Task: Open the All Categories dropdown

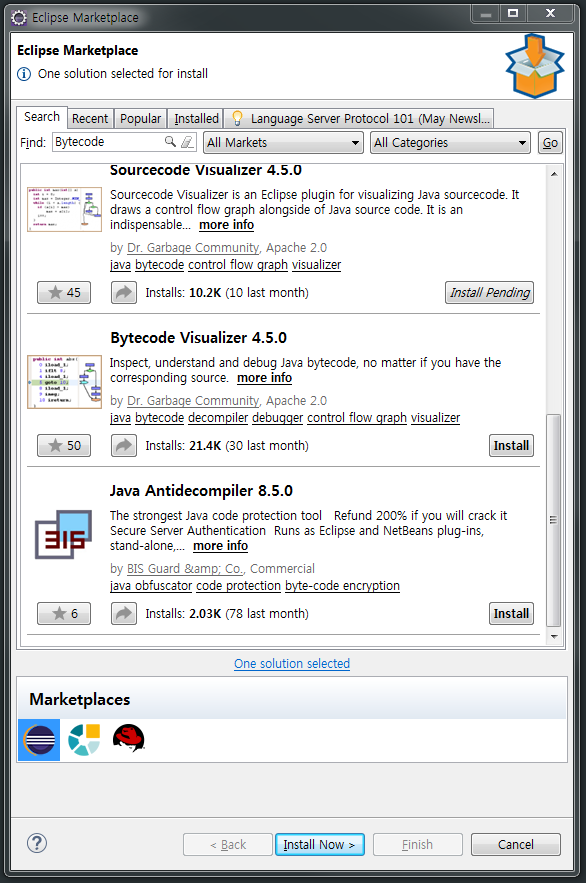Action: pyautogui.click(x=451, y=142)
